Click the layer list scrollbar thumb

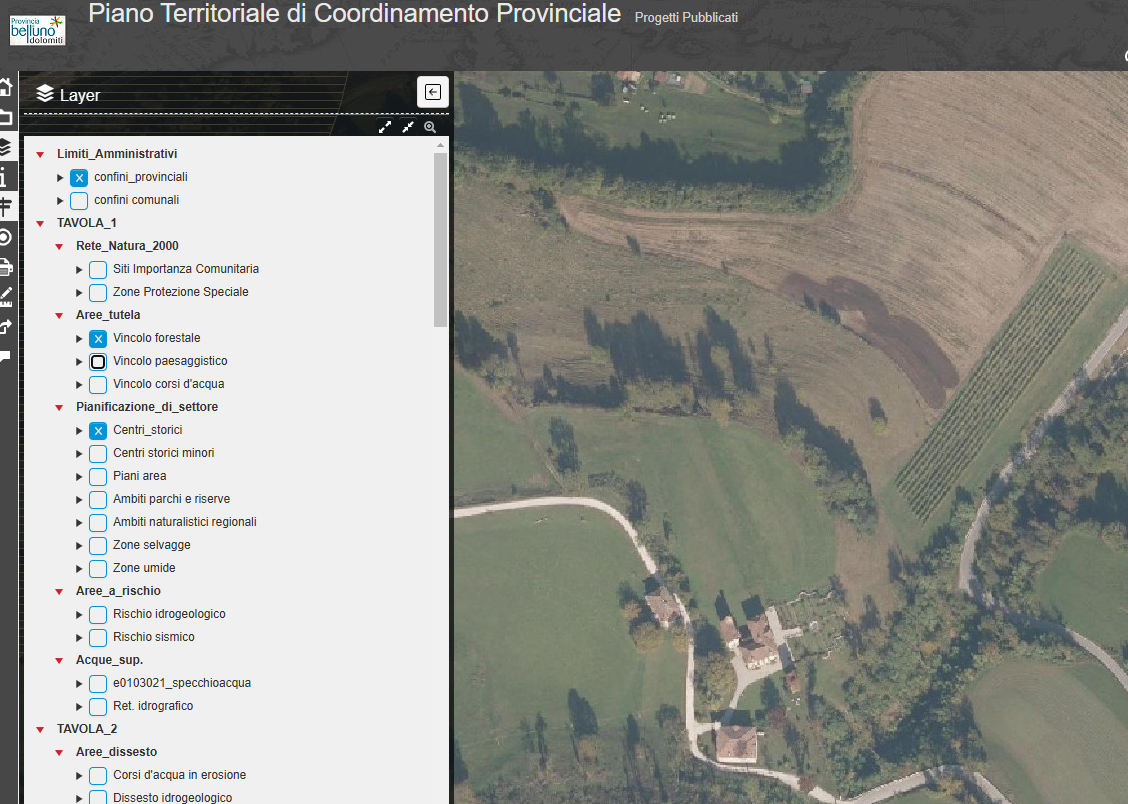440,239
